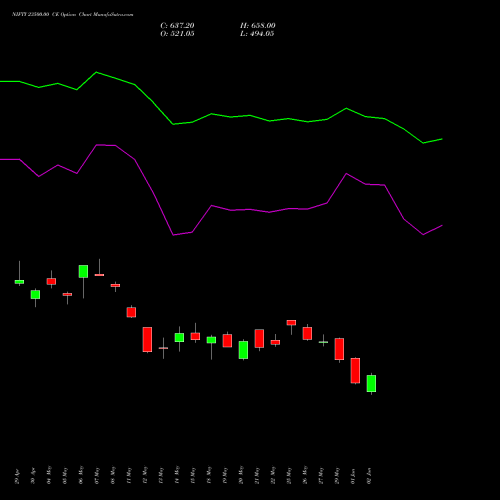Click the '21 May' date label on the x-axis
This screenshot has height=500, width=500.
(x=257, y=475)
